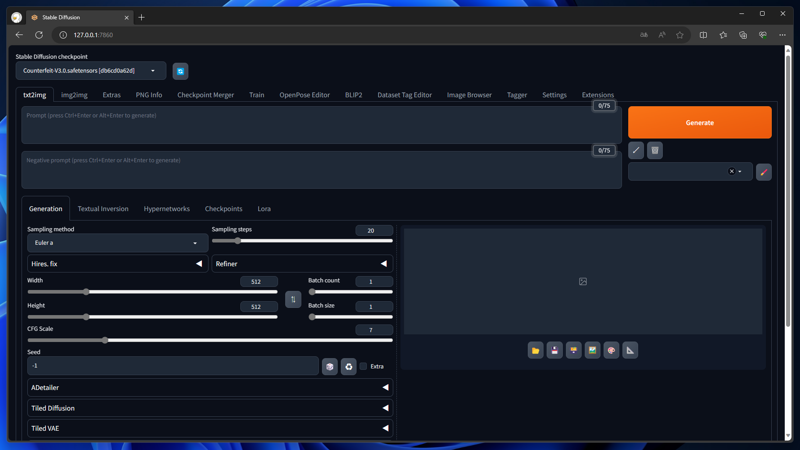
Task: Click the Height slider
Action: tap(153, 317)
